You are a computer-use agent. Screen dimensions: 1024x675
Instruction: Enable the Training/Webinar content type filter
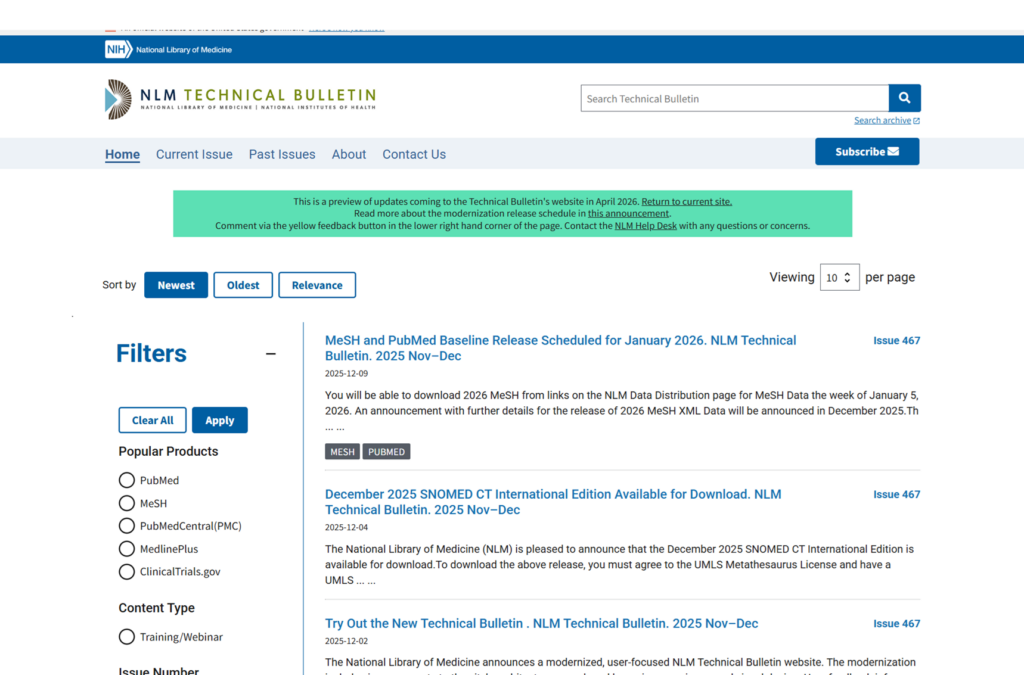[x=127, y=637]
